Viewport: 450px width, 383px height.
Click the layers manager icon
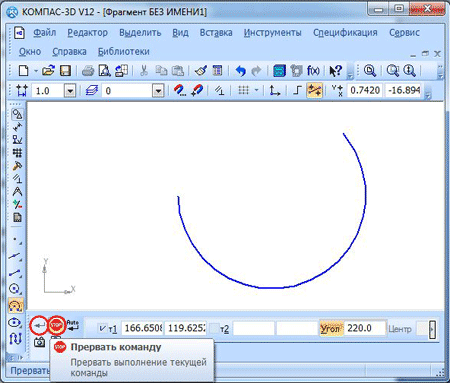click(92, 90)
